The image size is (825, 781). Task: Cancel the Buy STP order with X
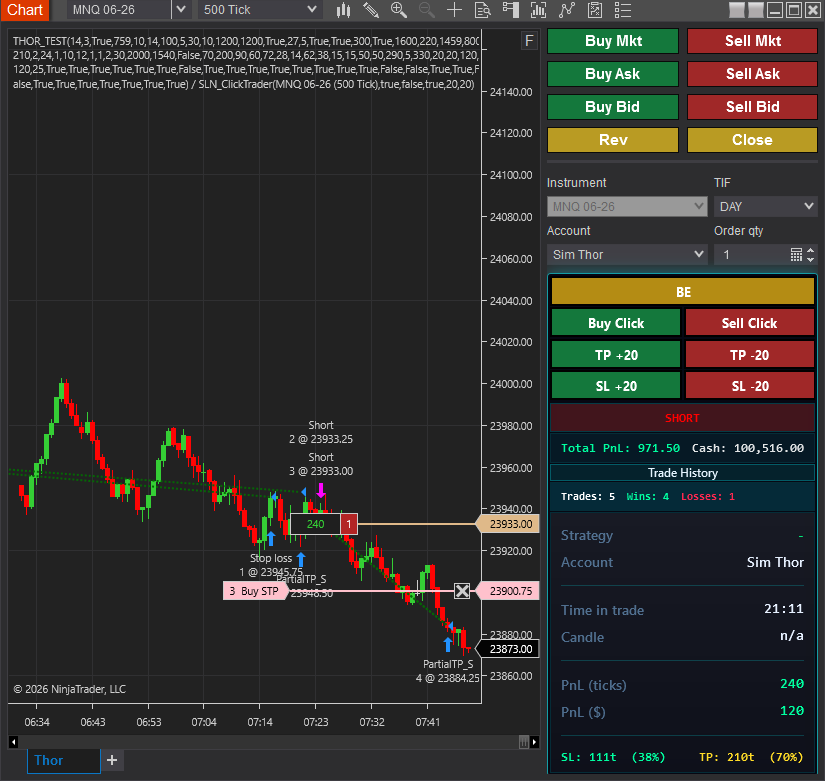tap(462, 591)
